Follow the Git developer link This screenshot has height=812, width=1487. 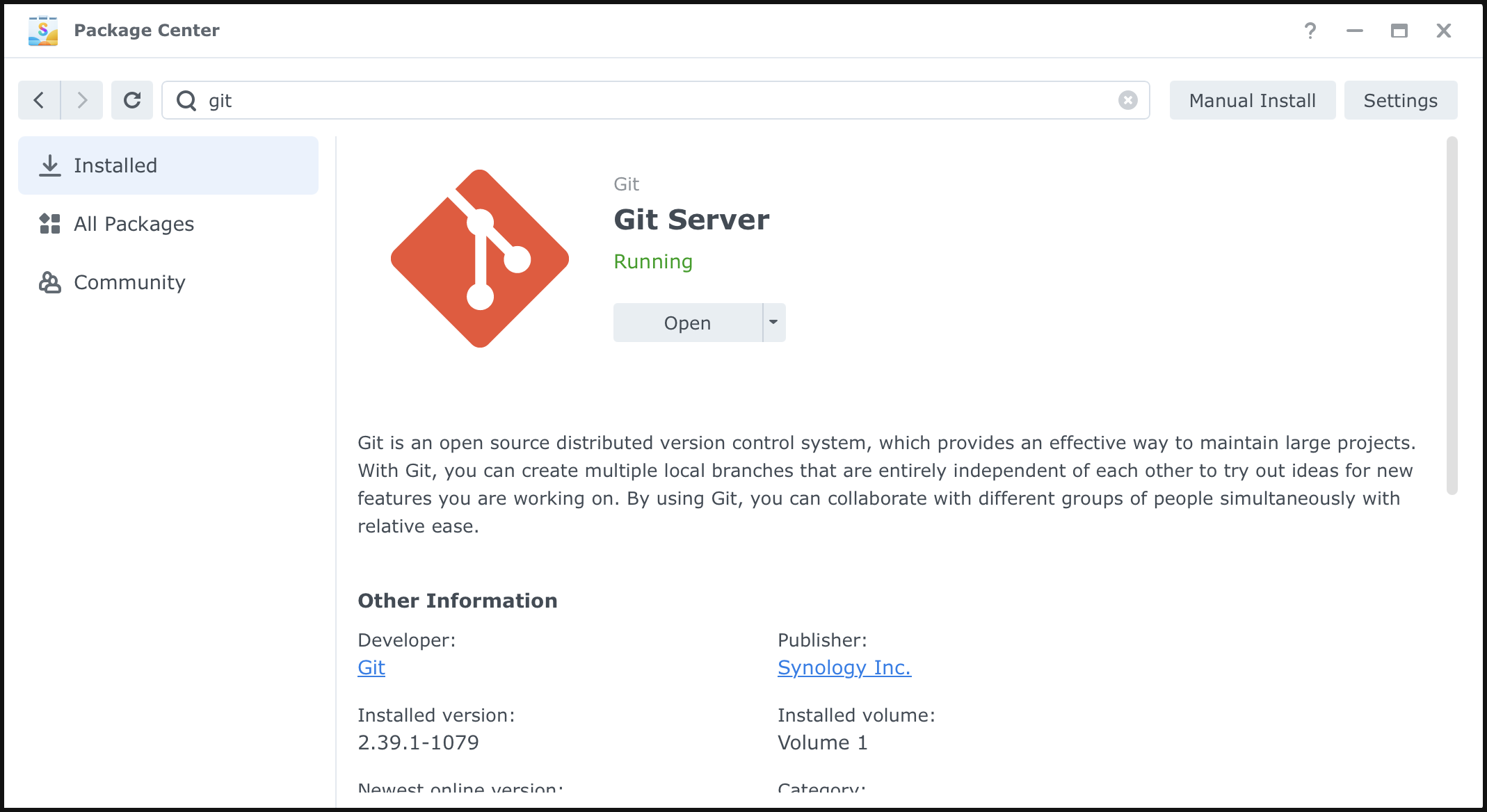(371, 667)
